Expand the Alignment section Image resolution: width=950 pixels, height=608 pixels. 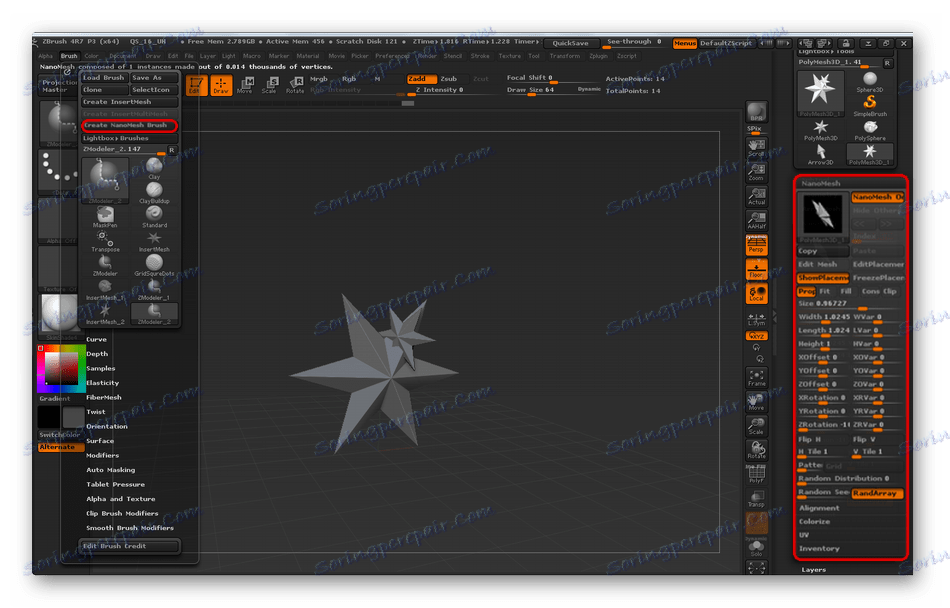[x=819, y=508]
